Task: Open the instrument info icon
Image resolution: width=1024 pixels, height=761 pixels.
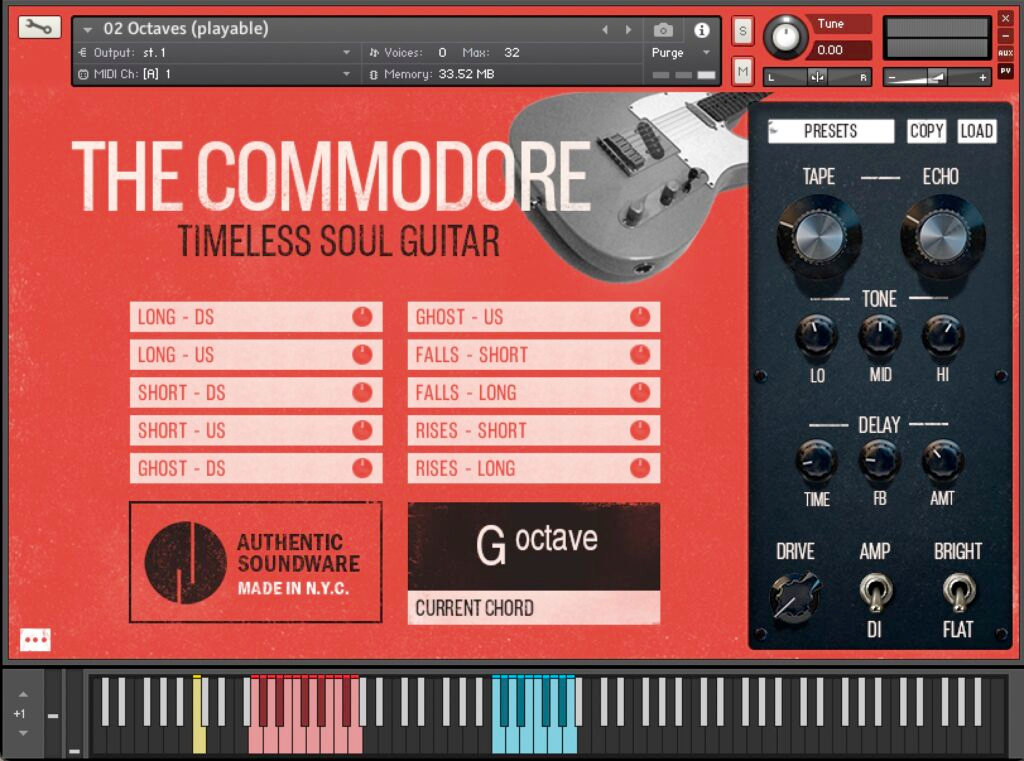Action: (701, 30)
